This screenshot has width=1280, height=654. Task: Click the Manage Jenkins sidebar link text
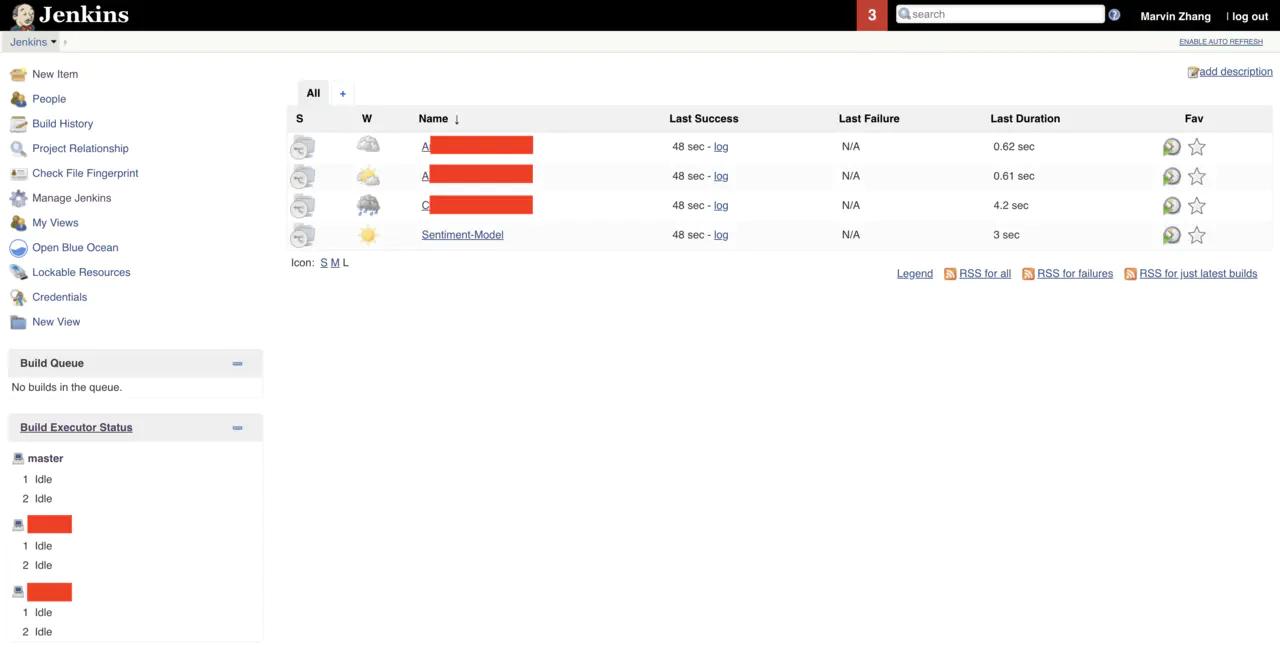coord(71,198)
